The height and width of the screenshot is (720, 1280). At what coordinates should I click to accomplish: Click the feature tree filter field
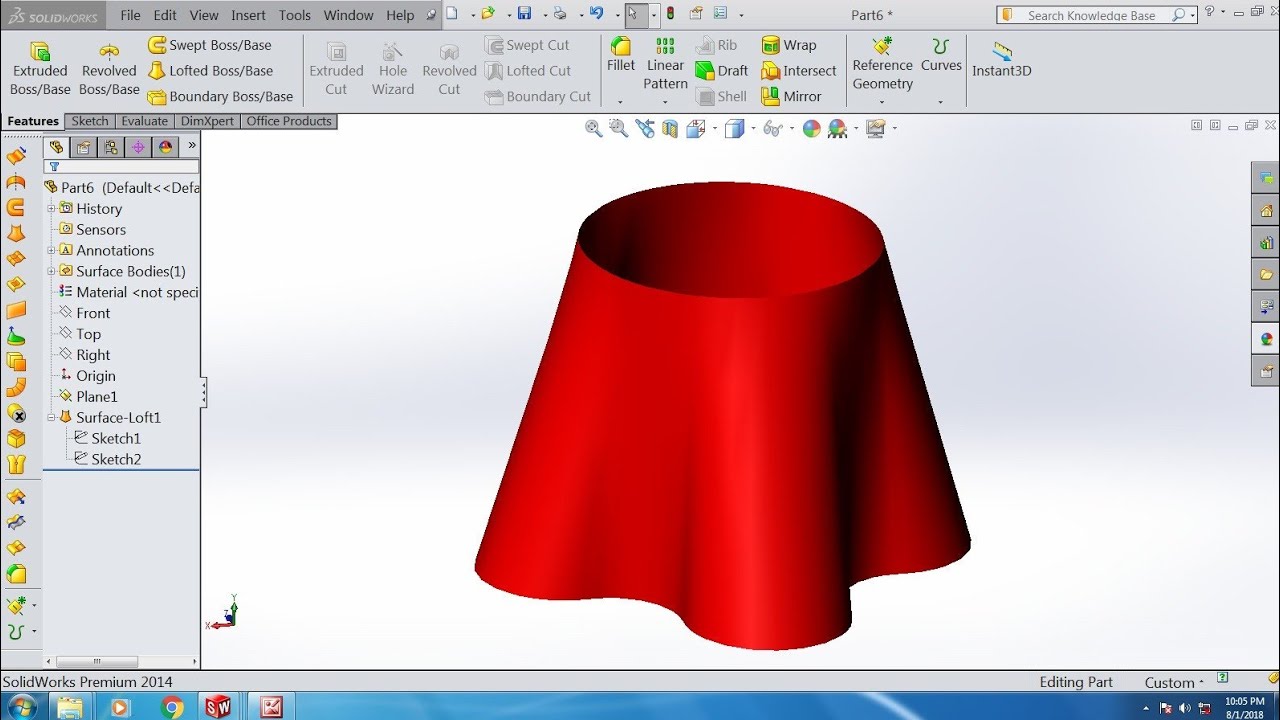121,167
